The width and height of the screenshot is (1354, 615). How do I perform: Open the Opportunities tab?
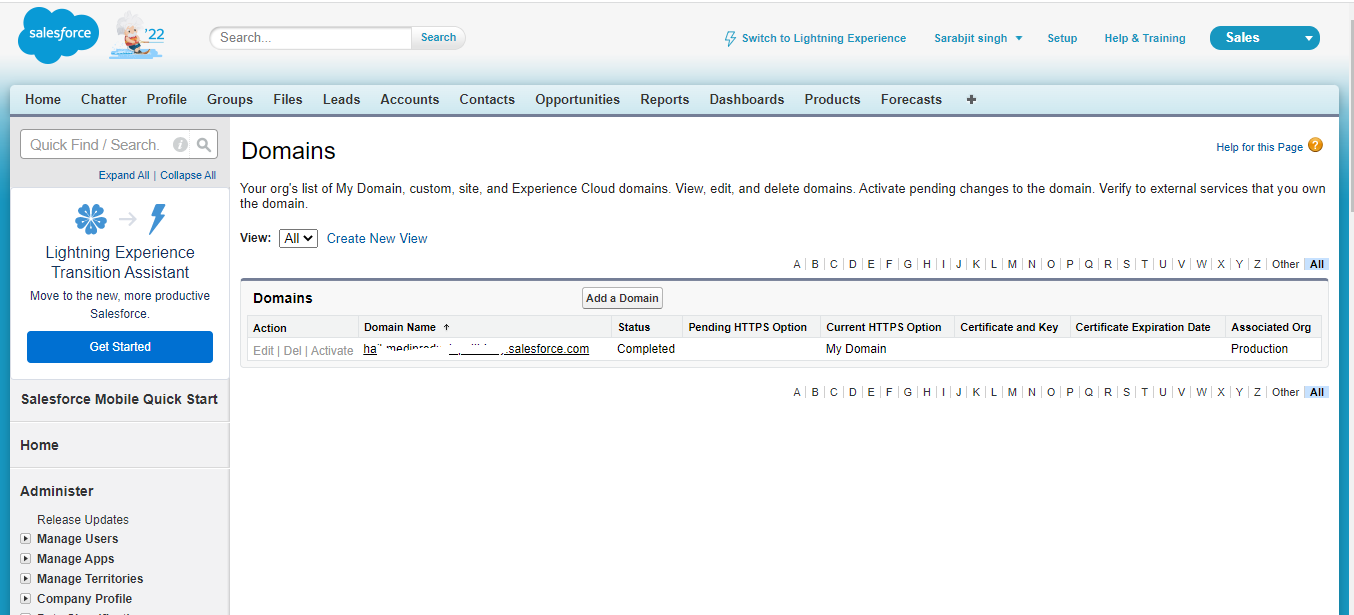[x=577, y=100]
